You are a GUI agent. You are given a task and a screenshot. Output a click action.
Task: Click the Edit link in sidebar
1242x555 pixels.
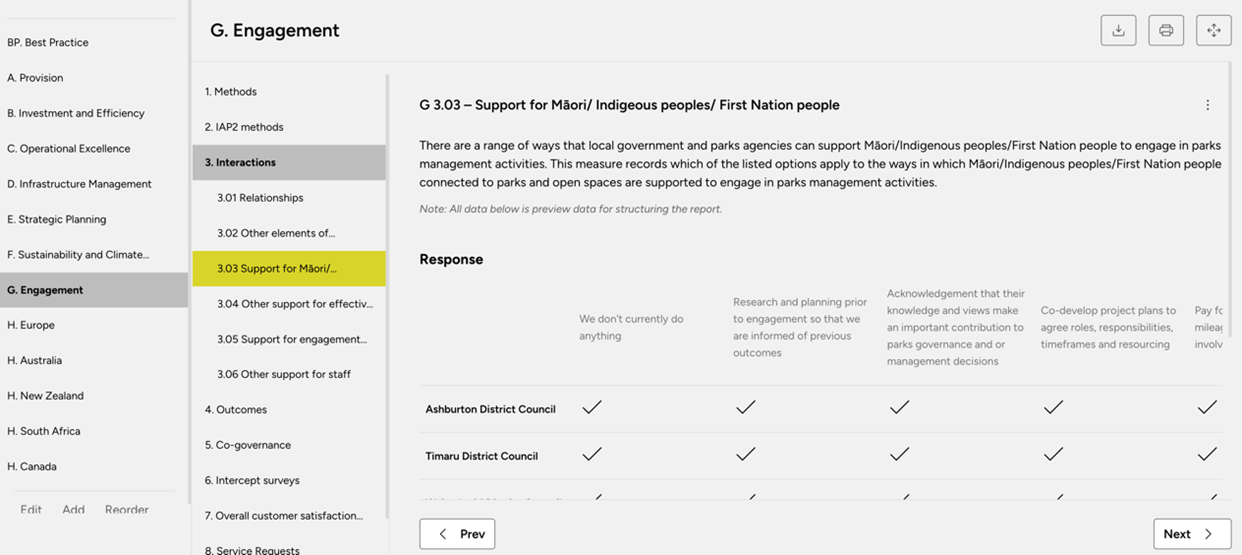pyautogui.click(x=31, y=509)
